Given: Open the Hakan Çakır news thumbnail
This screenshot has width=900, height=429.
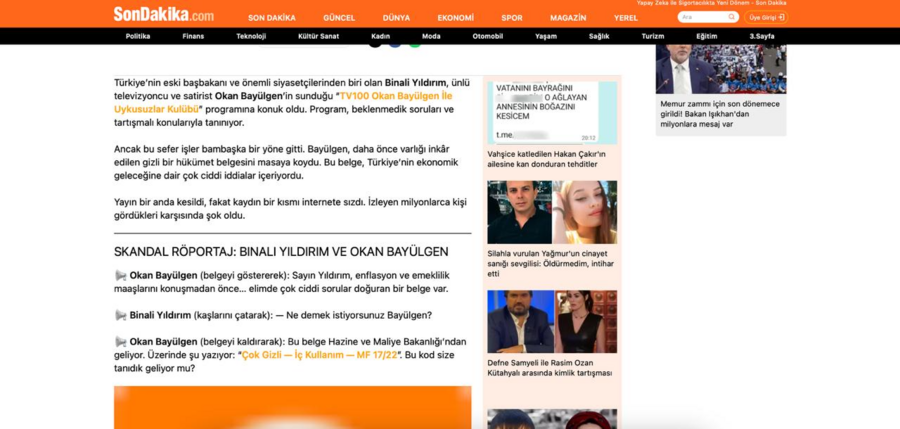Looking at the screenshot, I should point(552,112).
